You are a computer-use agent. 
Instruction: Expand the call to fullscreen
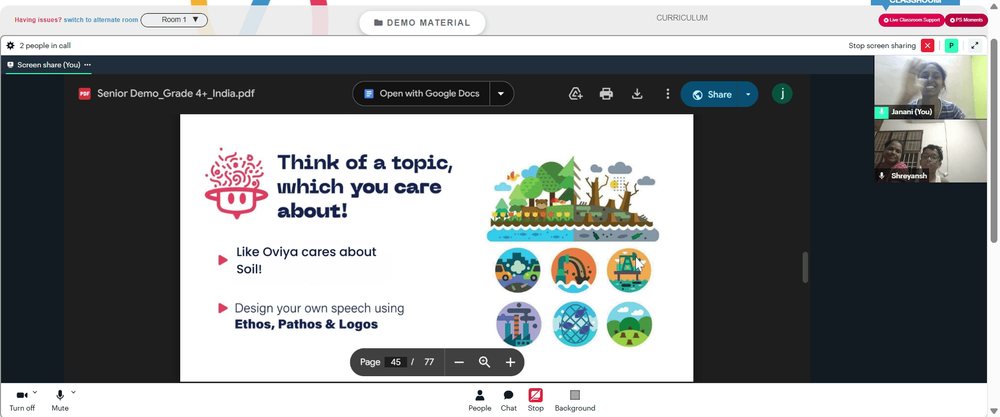tap(974, 46)
